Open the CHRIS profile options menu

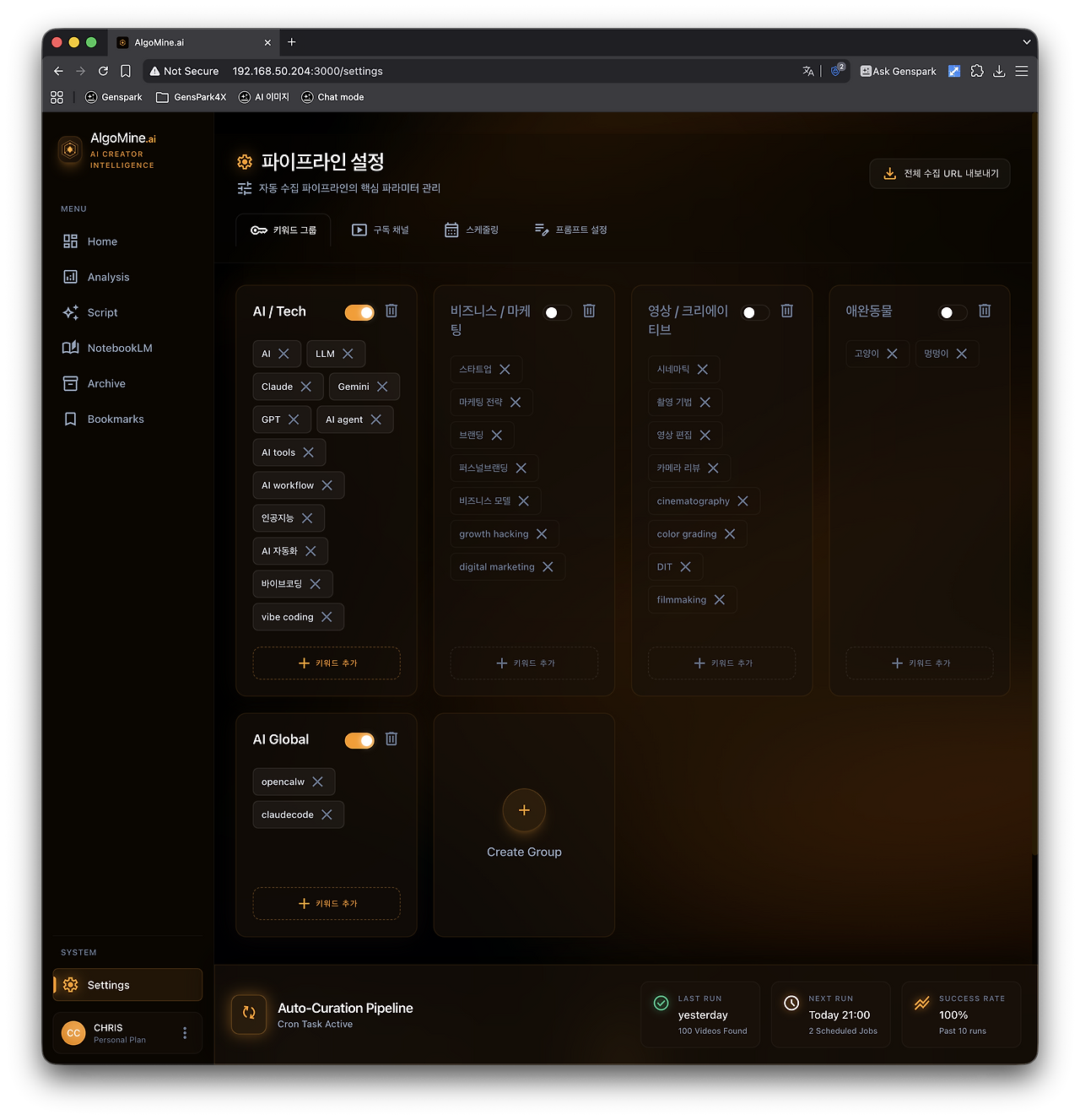click(185, 1033)
